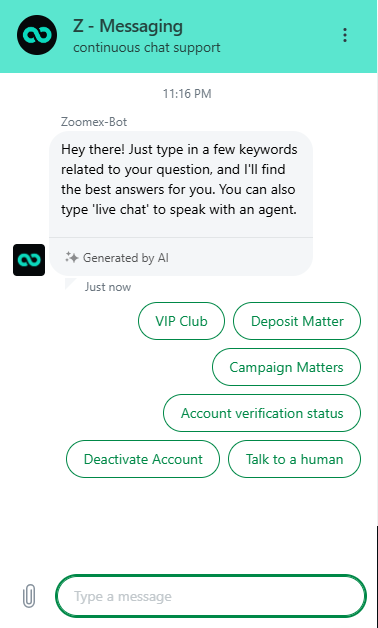Focus the Type a message field

[x=211, y=596]
